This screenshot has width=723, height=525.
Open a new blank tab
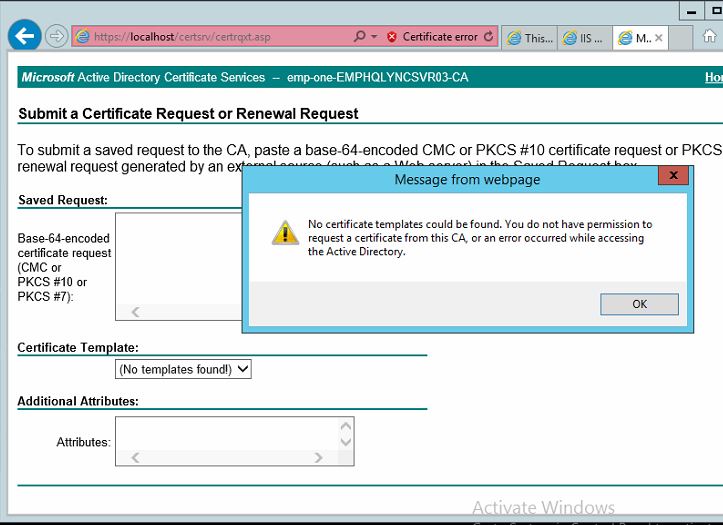(680, 38)
